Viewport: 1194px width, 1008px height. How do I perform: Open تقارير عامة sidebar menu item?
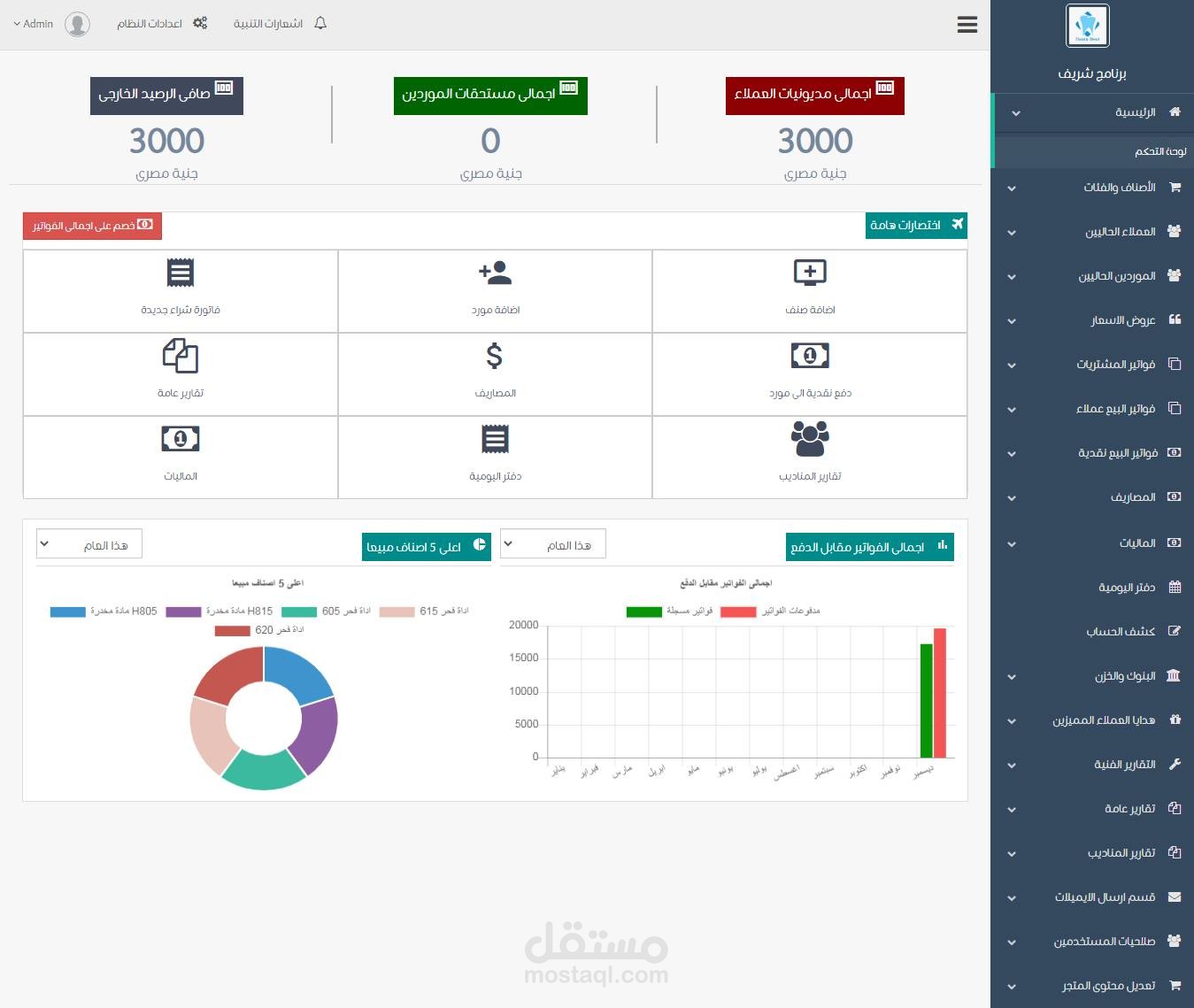tap(1092, 808)
